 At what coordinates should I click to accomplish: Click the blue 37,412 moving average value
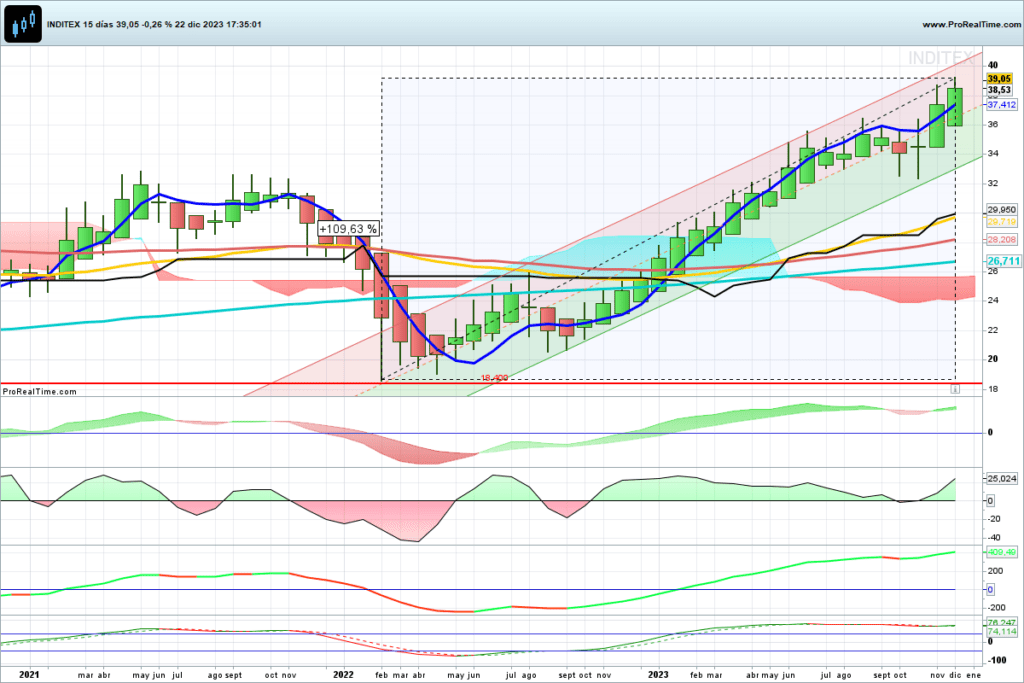(x=1001, y=104)
